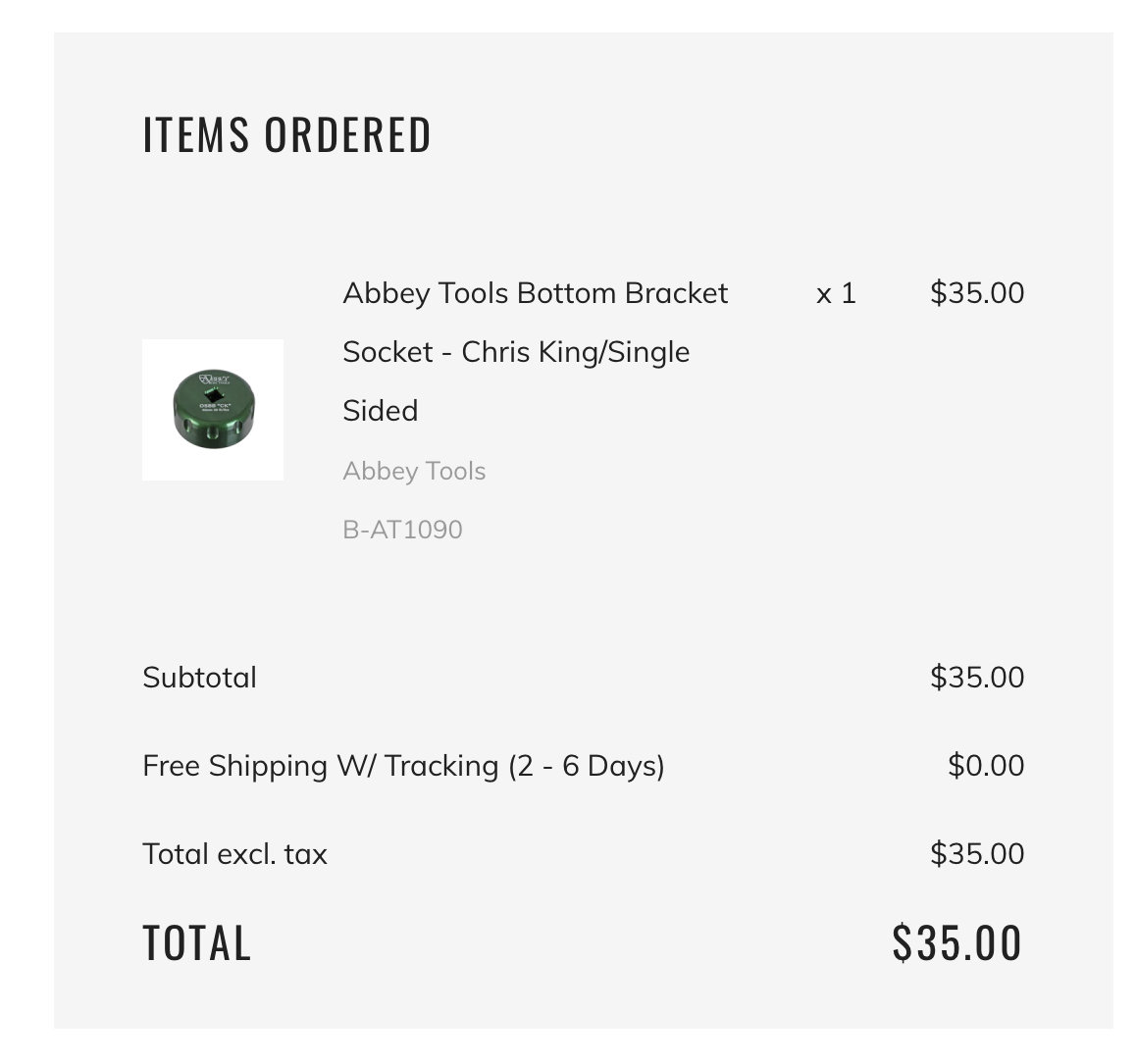Click the word Sided in product name

coord(381,411)
